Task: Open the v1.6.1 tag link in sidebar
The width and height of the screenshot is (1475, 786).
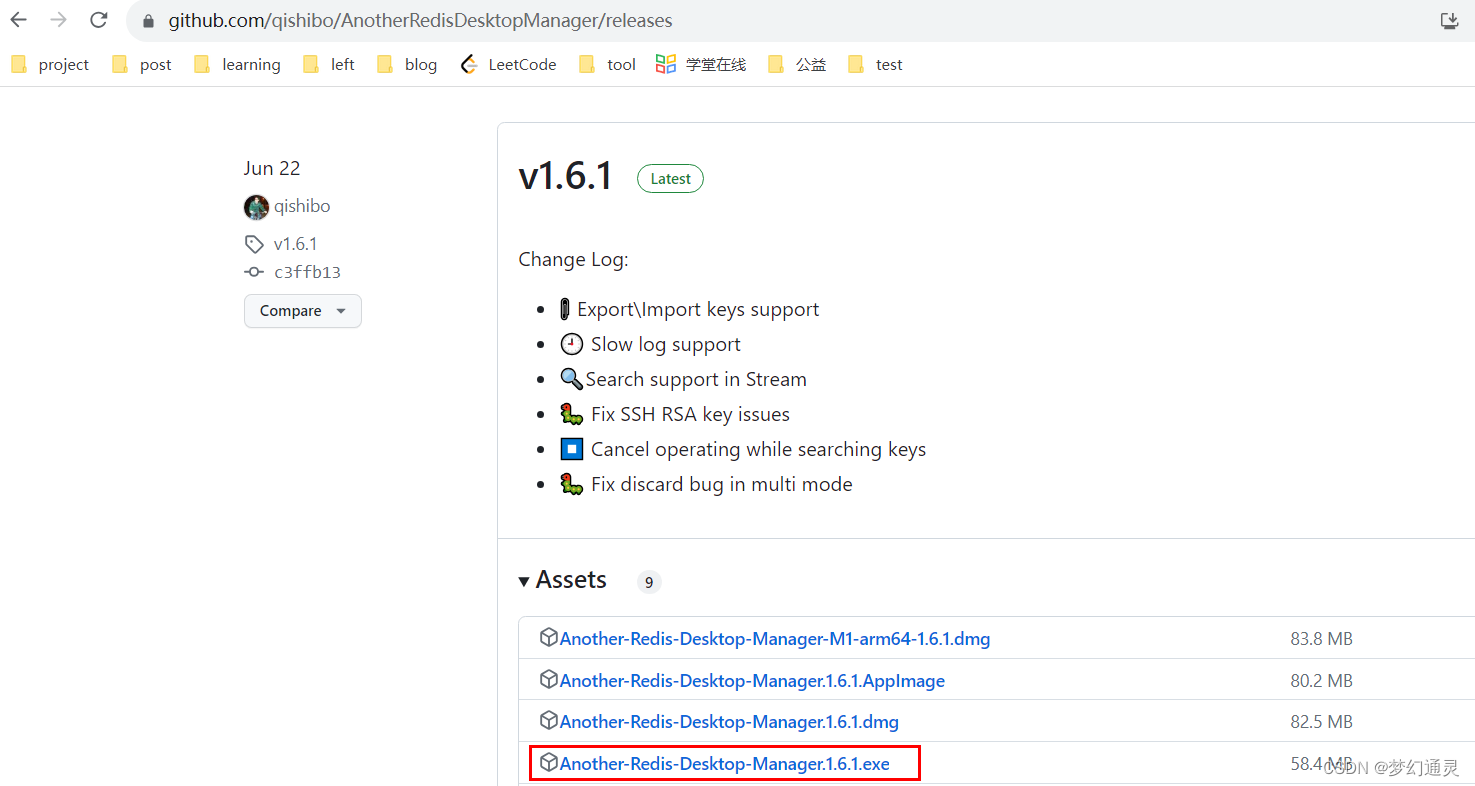Action: tap(295, 244)
